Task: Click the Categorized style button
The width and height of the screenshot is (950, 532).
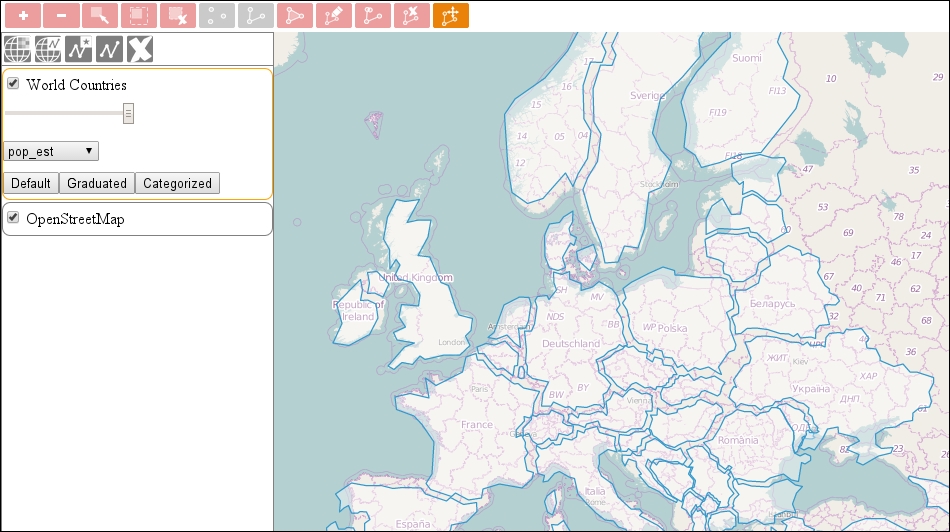Action: 178,184
